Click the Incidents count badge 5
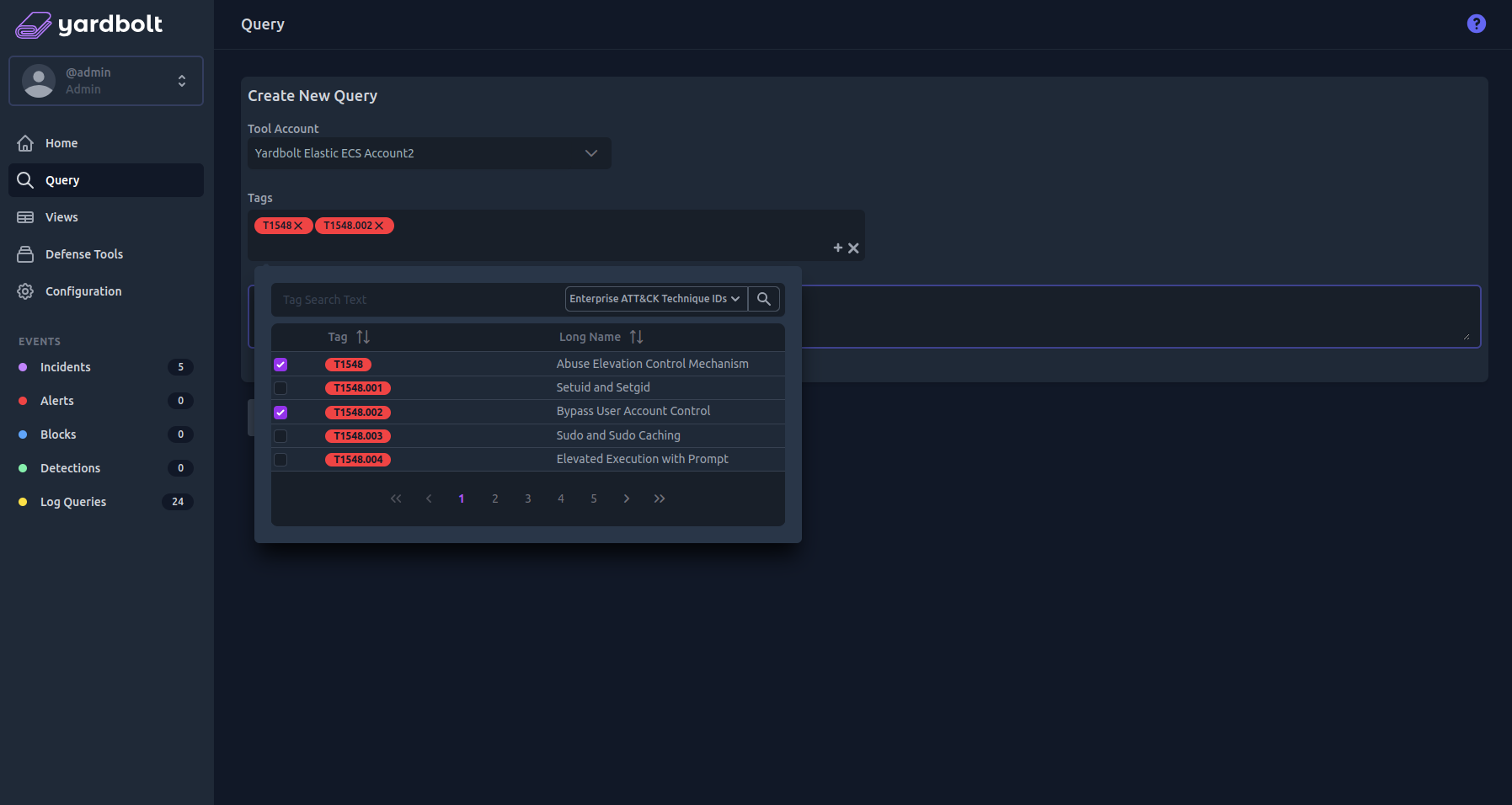This screenshot has width=1512, height=805. click(x=180, y=367)
